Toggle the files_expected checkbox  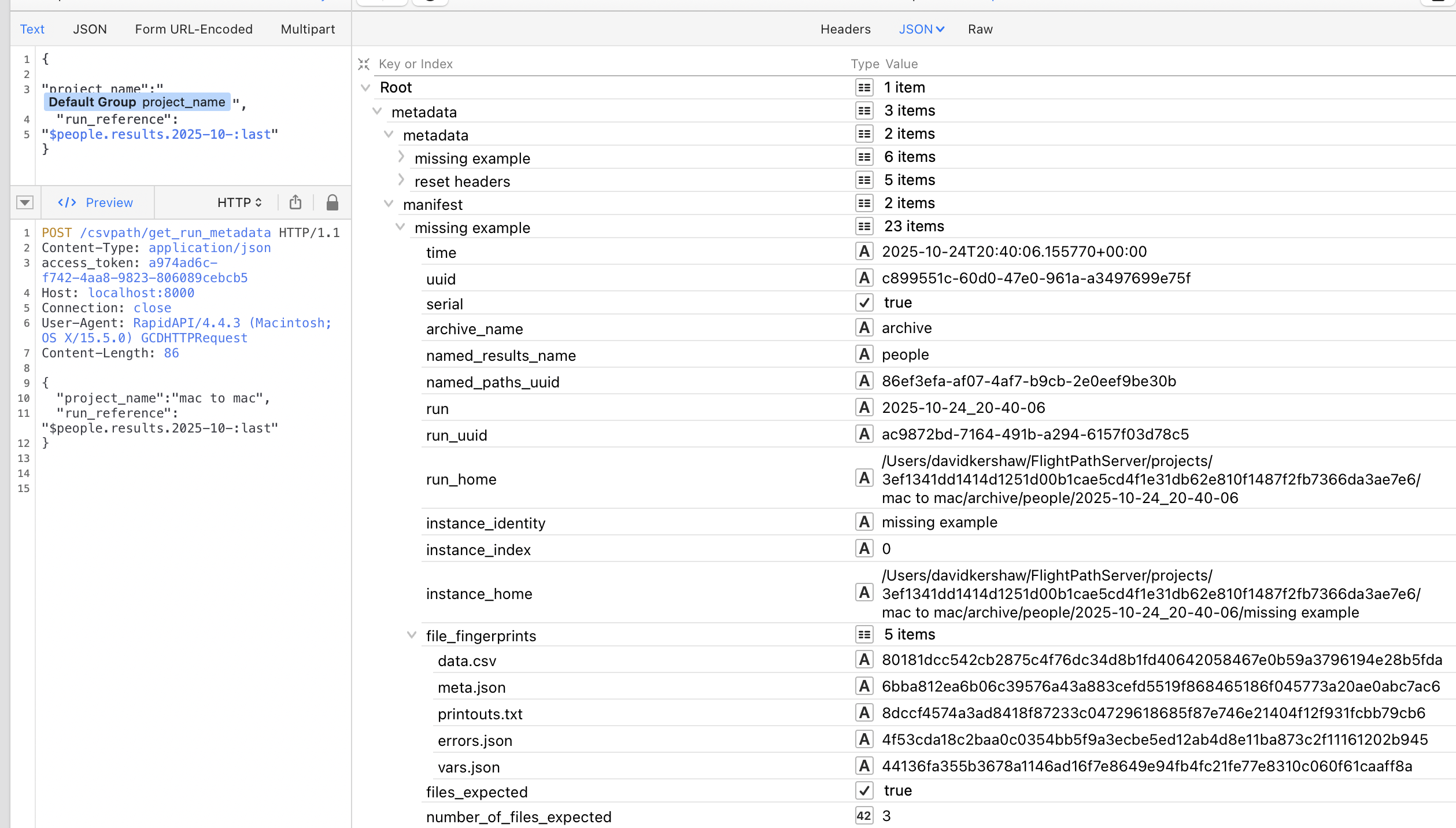tap(864, 790)
